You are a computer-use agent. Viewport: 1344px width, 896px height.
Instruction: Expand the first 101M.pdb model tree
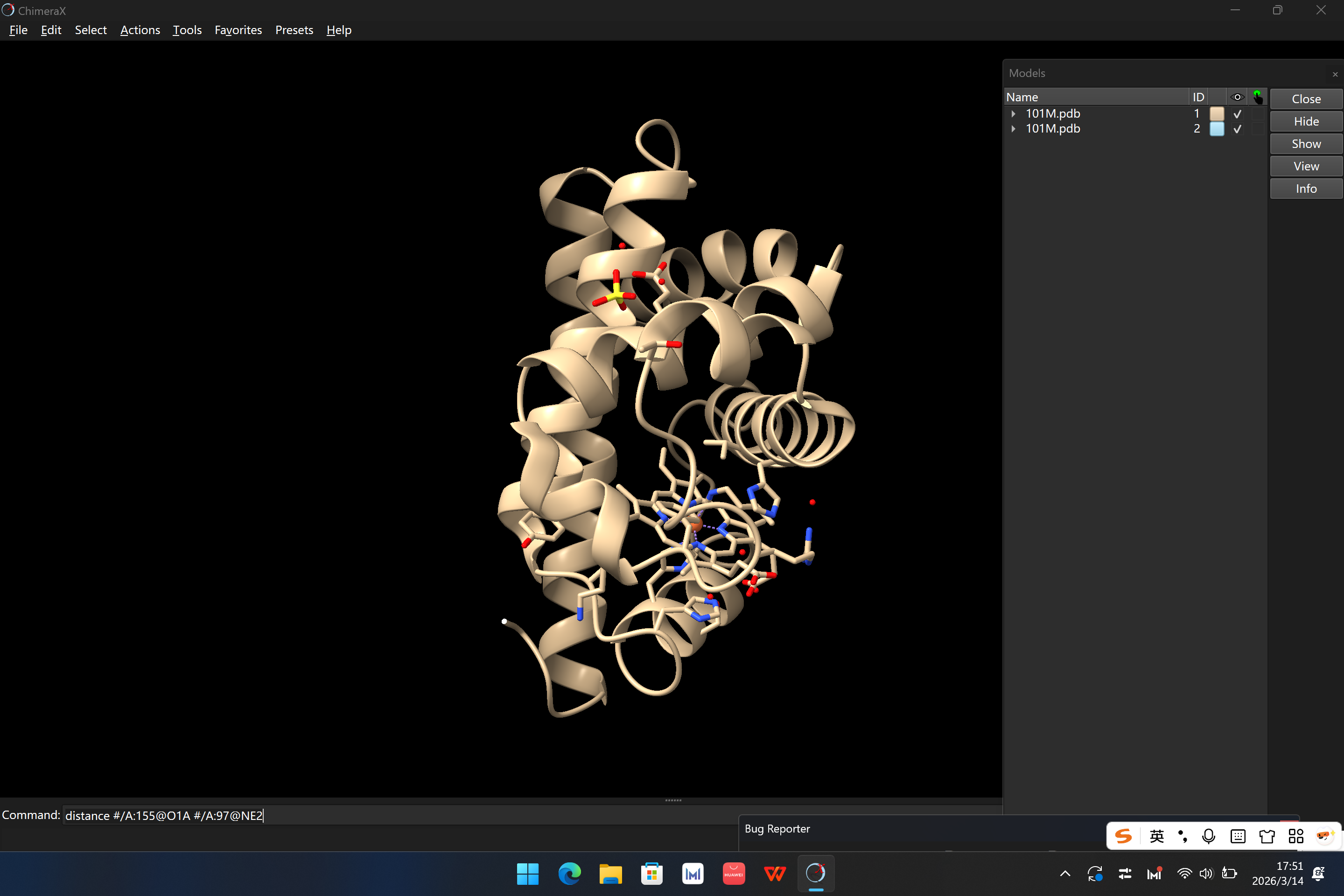1013,114
